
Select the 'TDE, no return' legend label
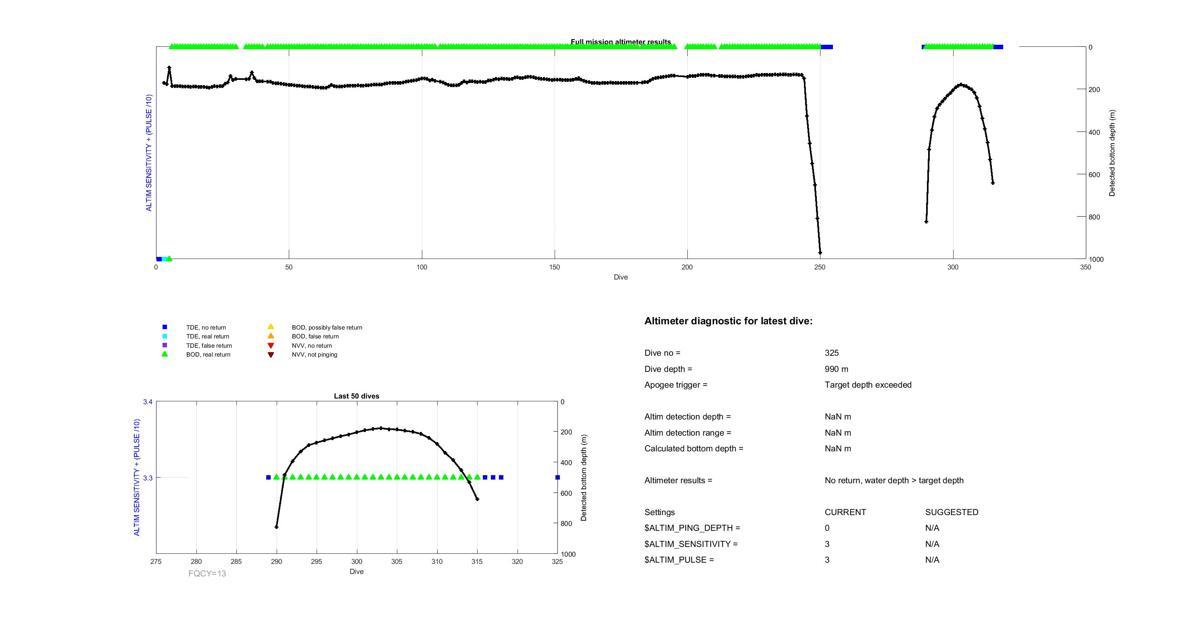[206, 327]
